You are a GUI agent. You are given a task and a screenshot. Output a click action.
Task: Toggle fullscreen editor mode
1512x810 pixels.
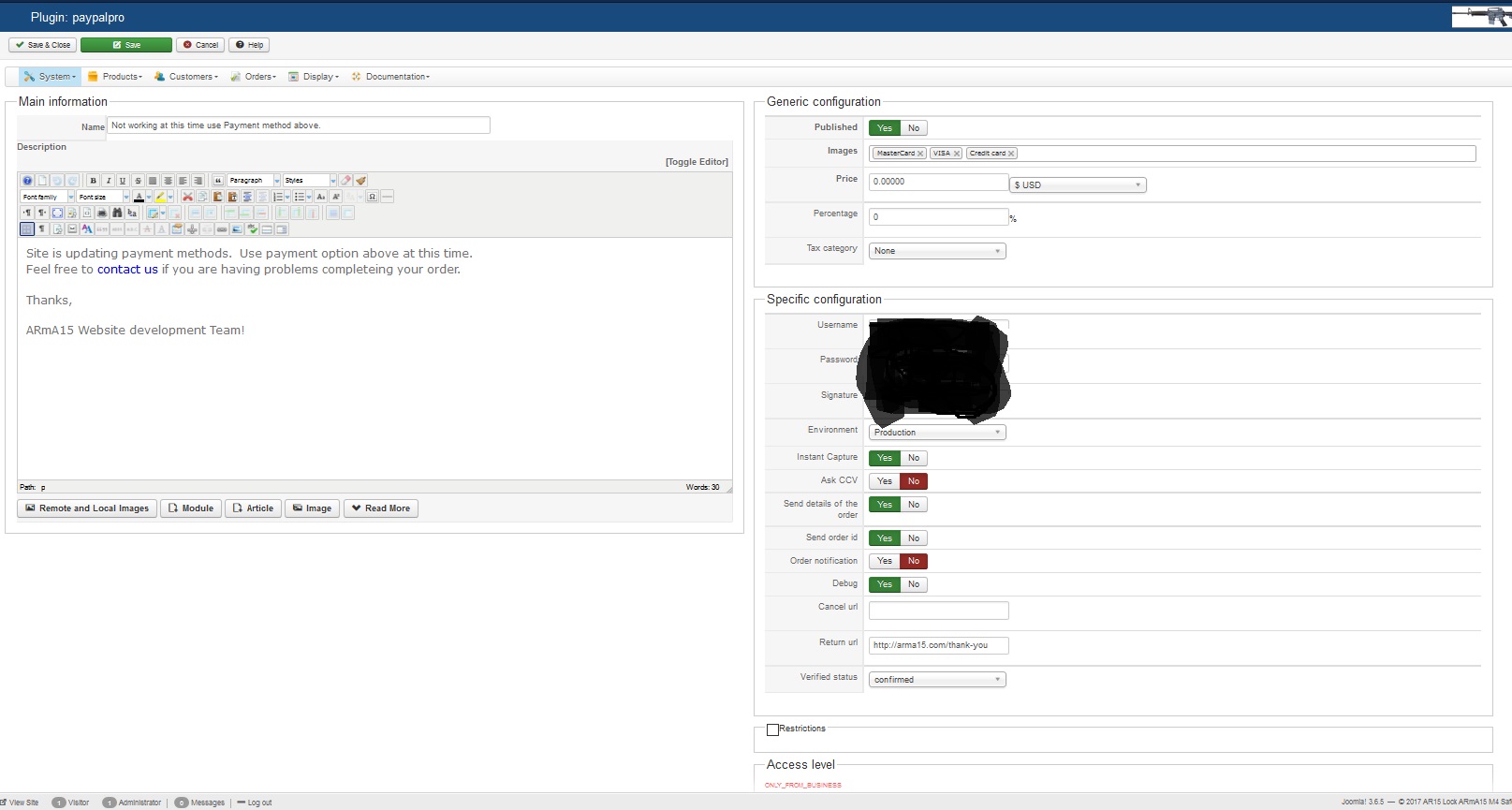point(57,213)
